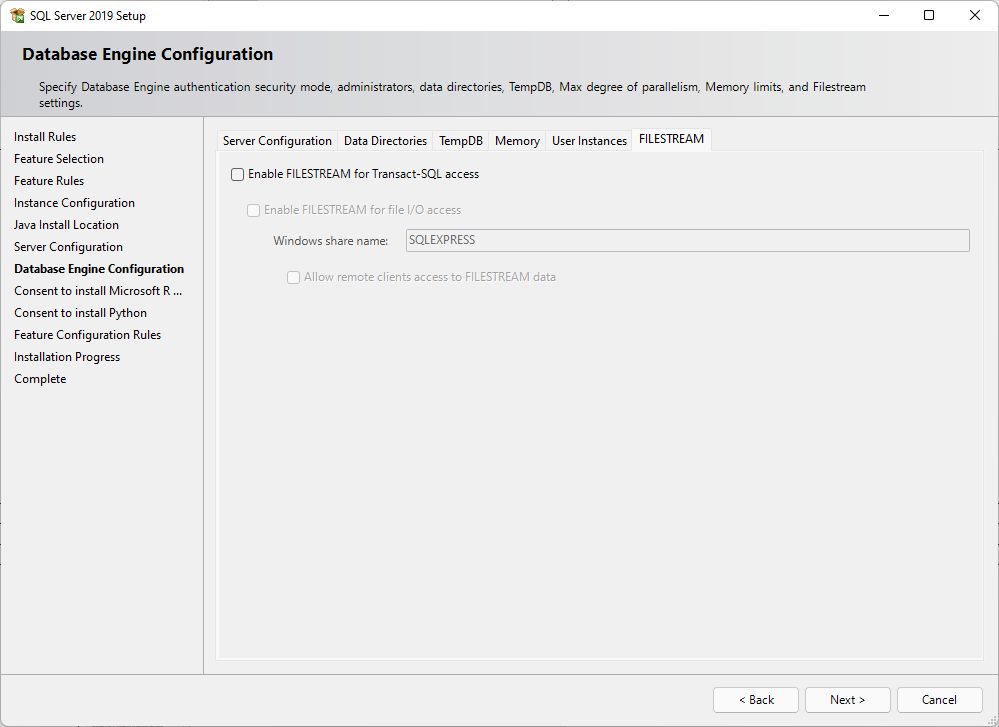
Task: Click Feature Rules step
Action: click(49, 181)
